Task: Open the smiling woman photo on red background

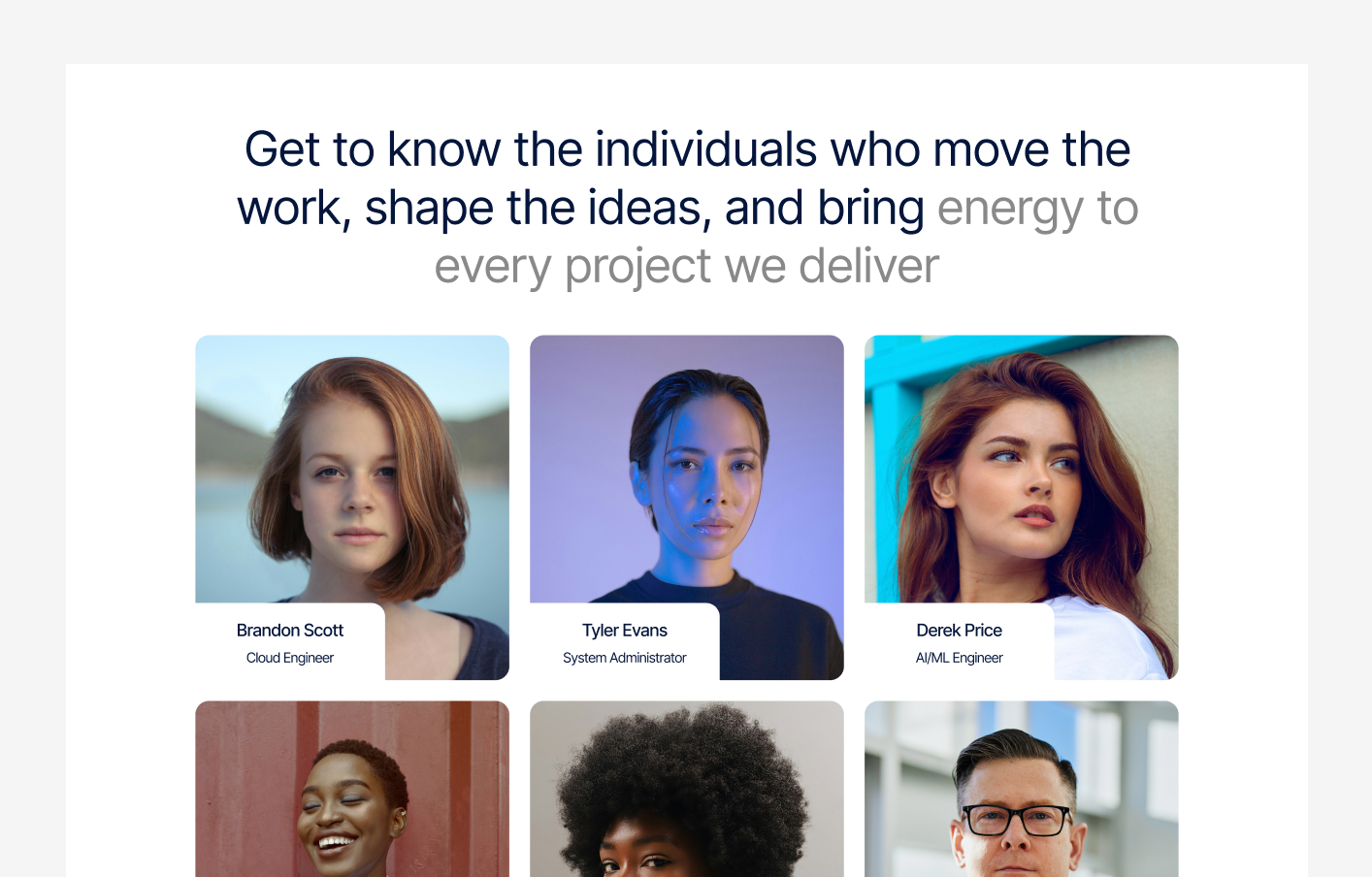Action: click(x=352, y=789)
